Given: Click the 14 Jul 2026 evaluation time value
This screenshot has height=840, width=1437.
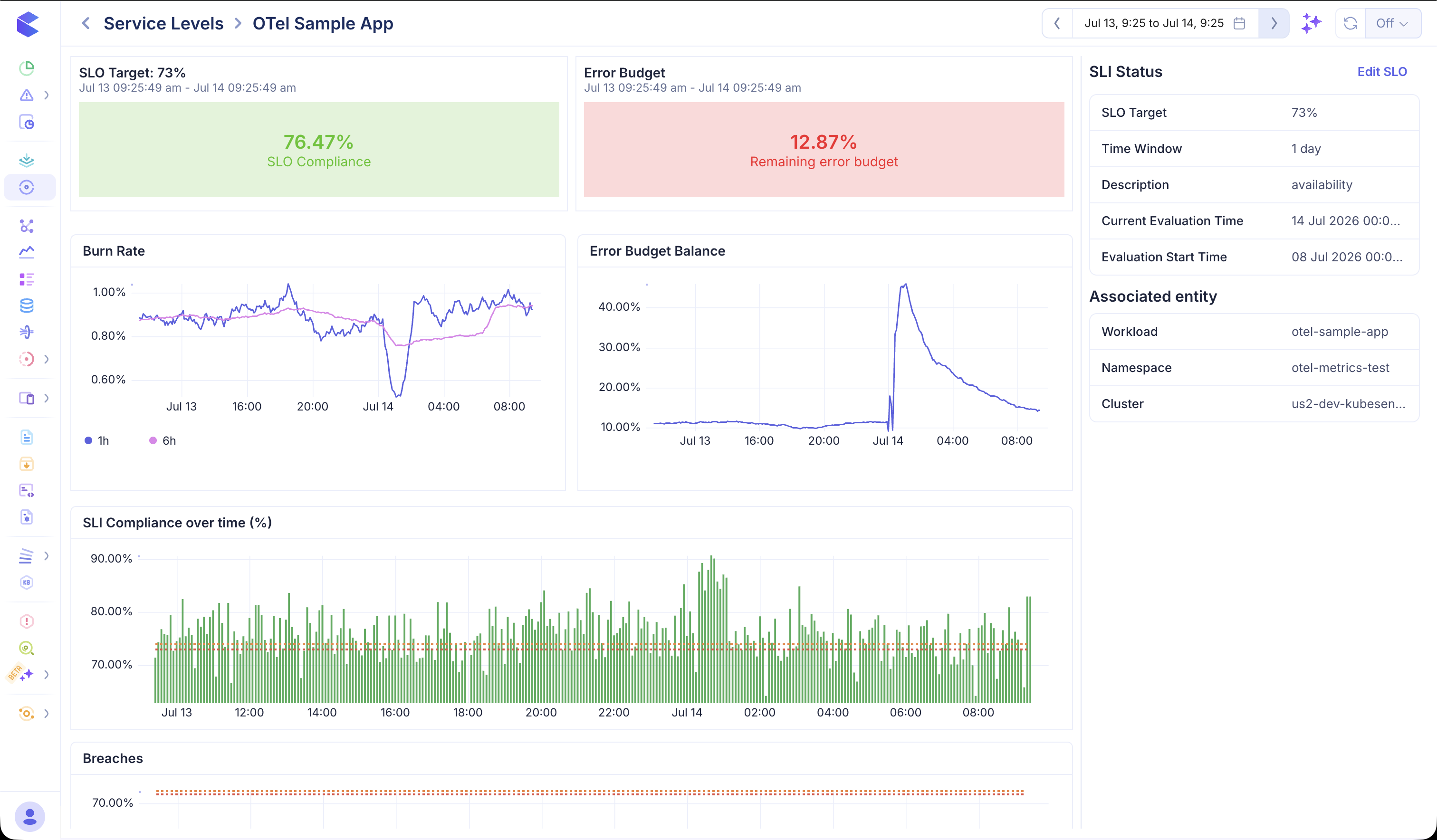Looking at the screenshot, I should click(x=1346, y=221).
